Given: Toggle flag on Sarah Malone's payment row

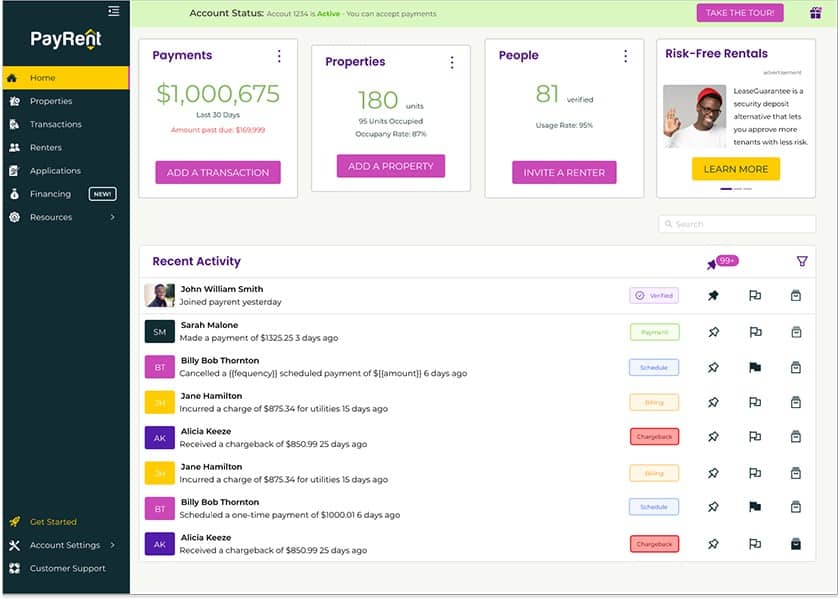Looking at the screenshot, I should click(755, 331).
